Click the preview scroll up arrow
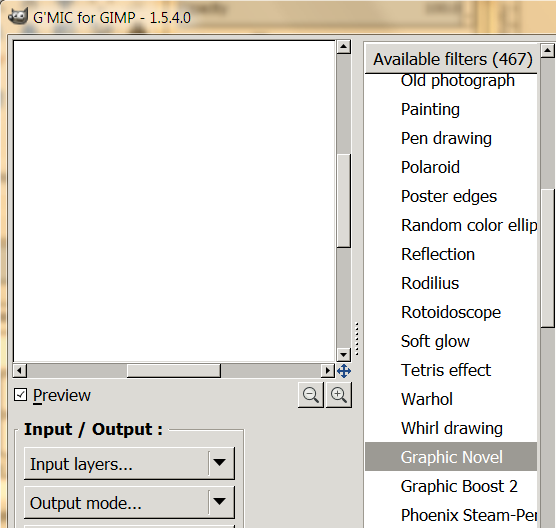The height and width of the screenshot is (528, 556). [x=344, y=47]
